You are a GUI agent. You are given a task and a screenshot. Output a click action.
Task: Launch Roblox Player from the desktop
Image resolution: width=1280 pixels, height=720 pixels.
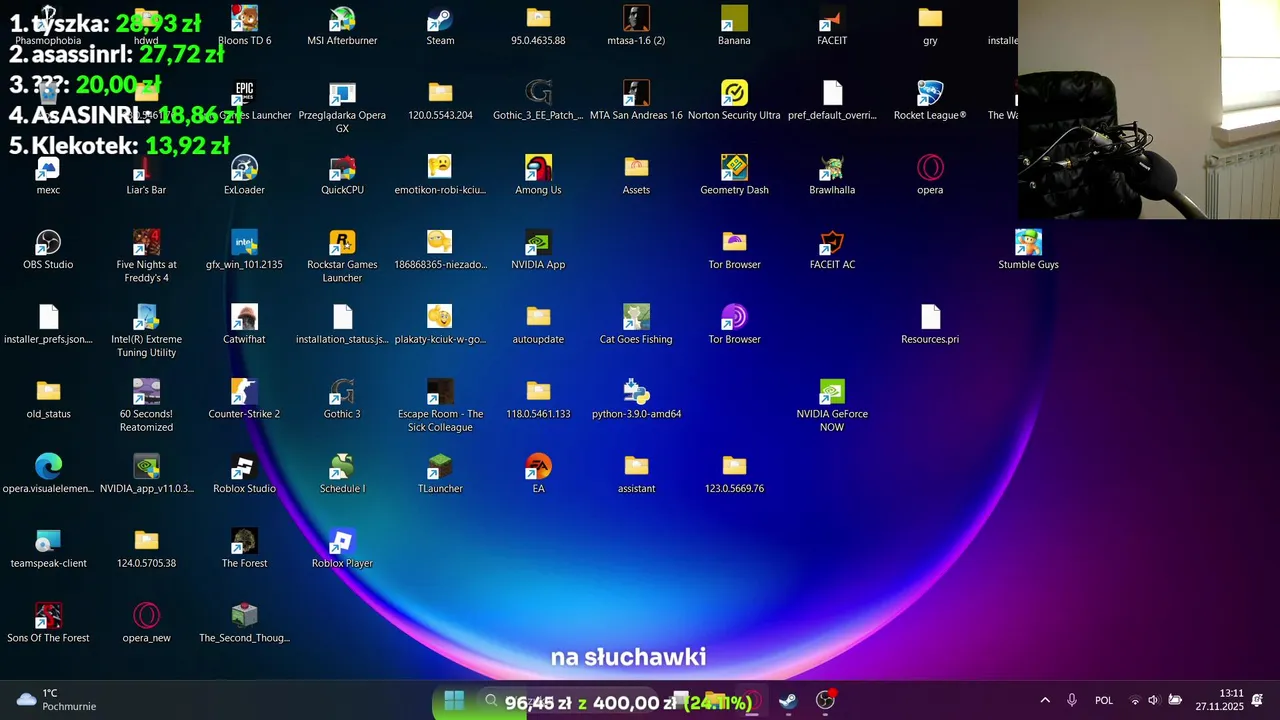coord(342,549)
